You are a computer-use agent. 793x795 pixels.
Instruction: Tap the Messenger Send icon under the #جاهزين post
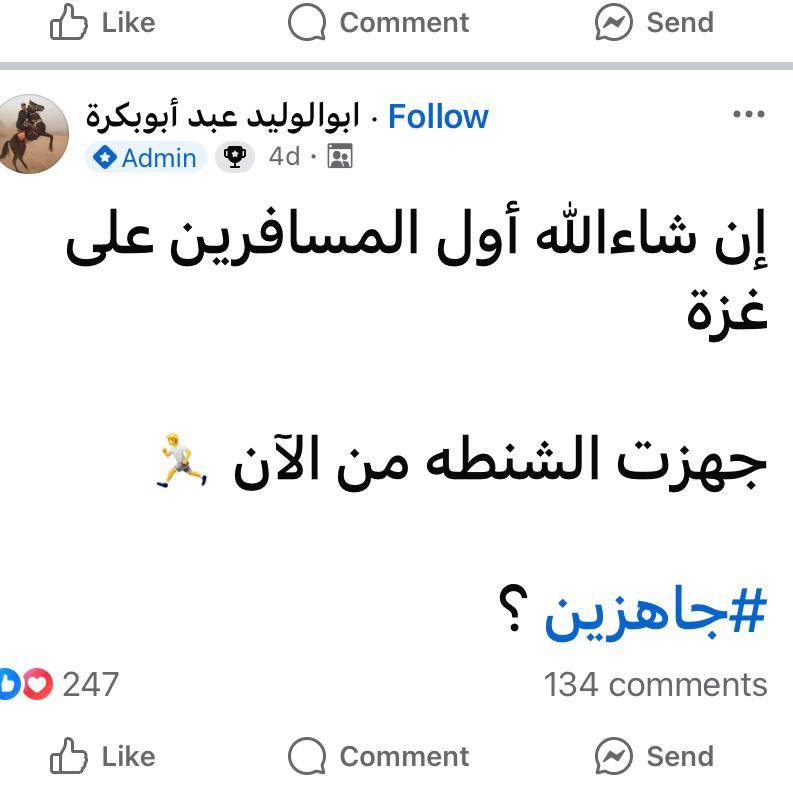point(614,757)
